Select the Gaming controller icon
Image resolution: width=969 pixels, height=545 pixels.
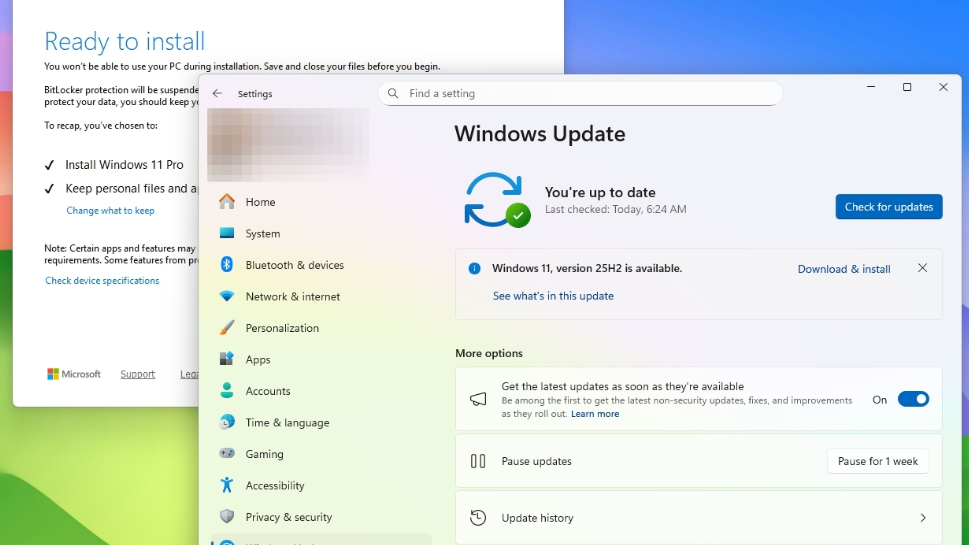coord(227,454)
